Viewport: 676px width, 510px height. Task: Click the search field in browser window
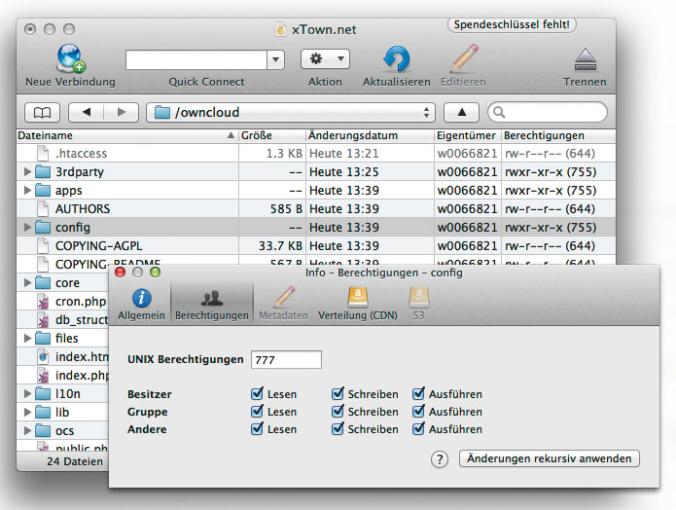pos(548,112)
